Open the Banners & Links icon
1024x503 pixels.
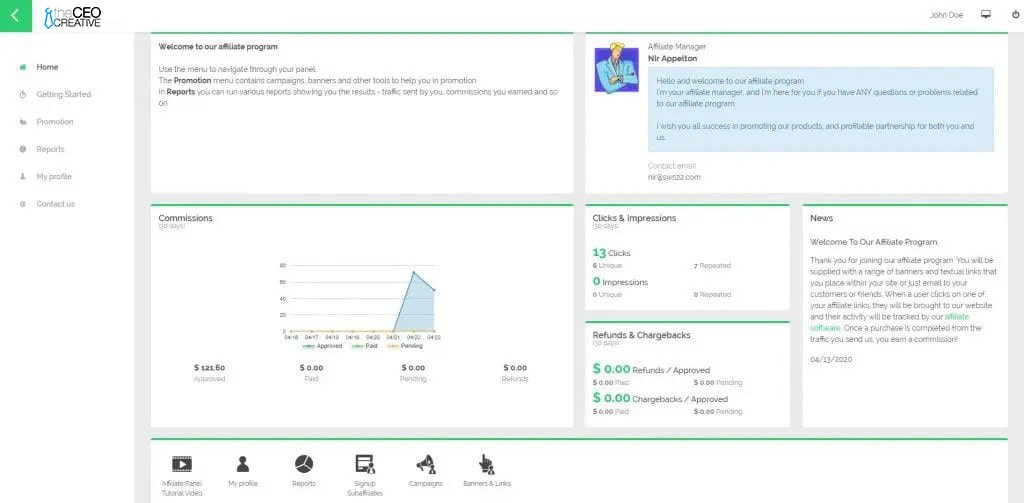486,464
